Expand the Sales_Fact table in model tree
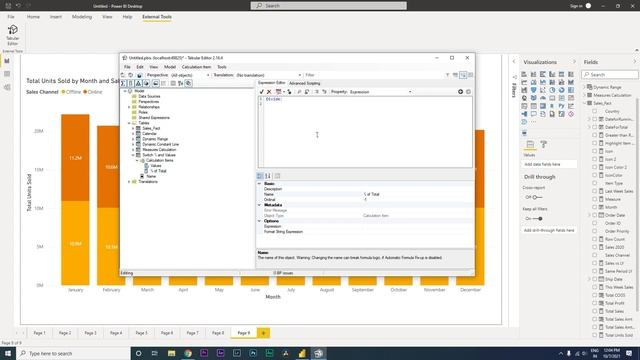 133,128
